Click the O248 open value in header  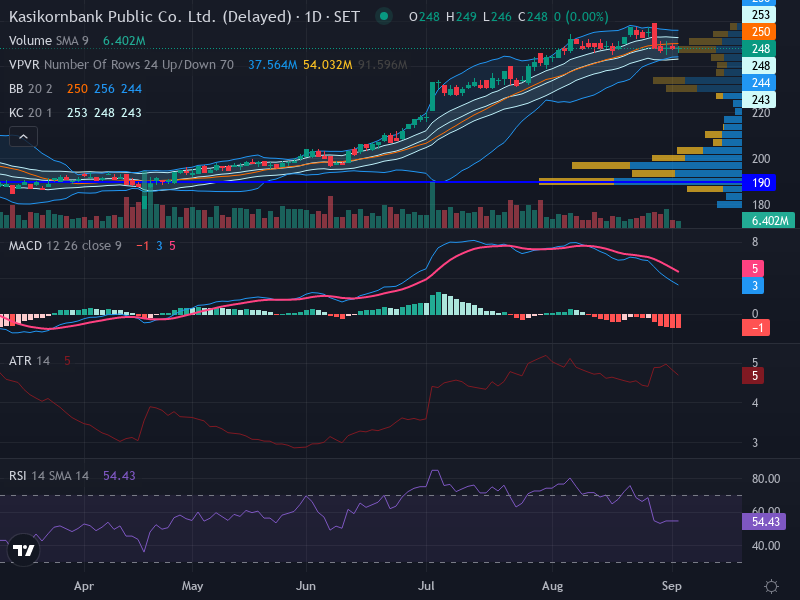(424, 17)
